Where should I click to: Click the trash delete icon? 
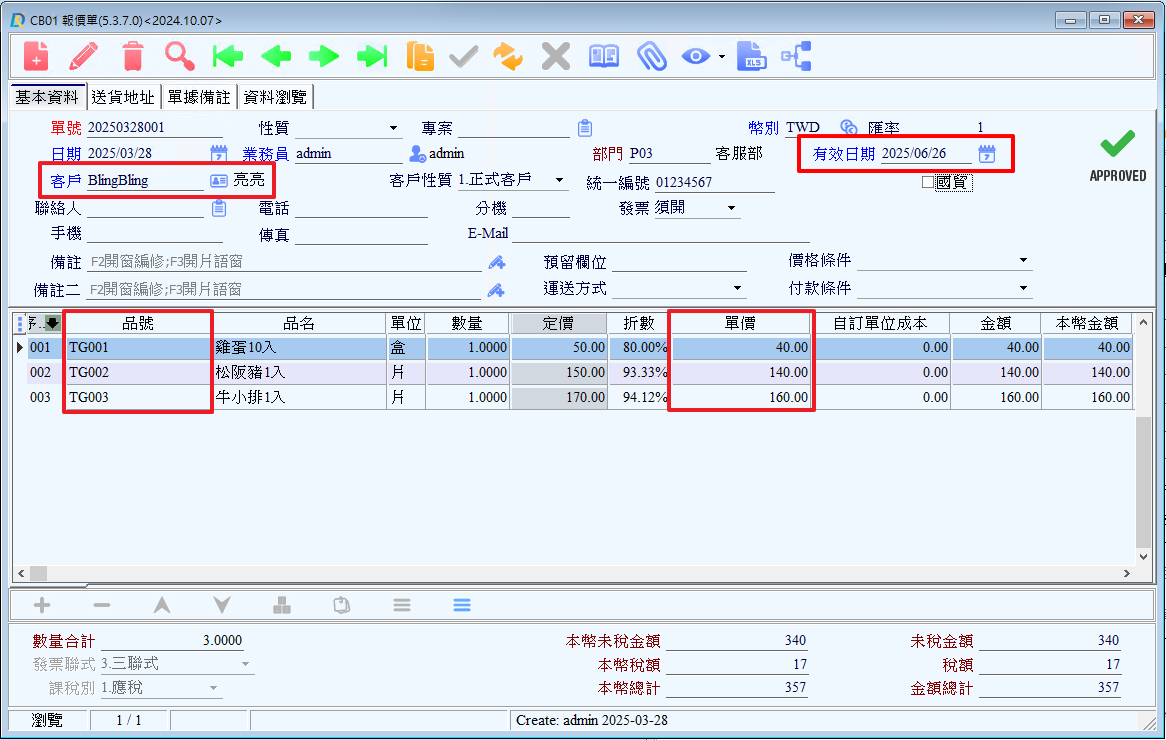pyautogui.click(x=132, y=56)
